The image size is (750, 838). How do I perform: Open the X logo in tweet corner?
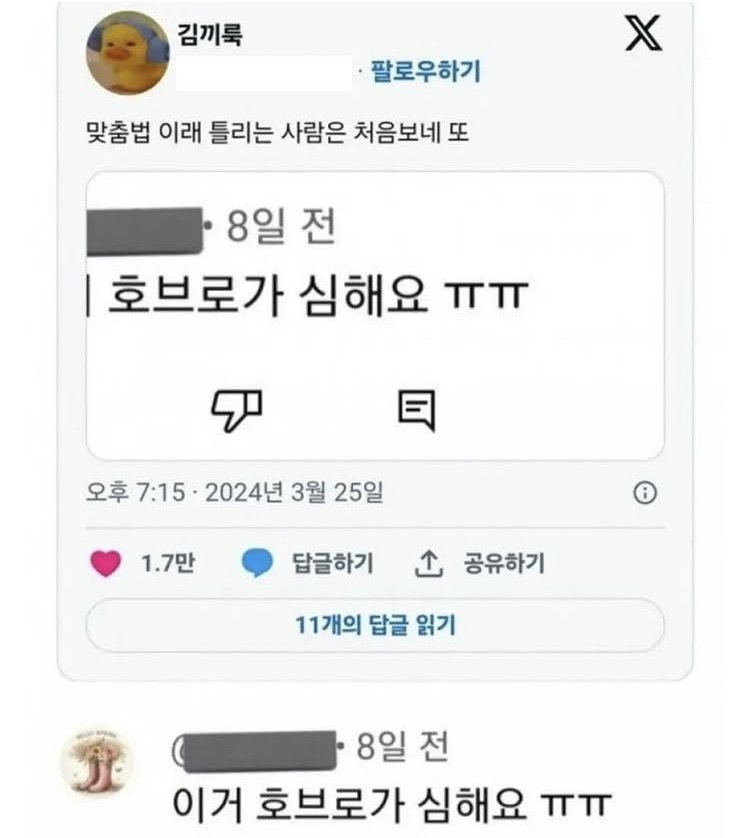[644, 33]
